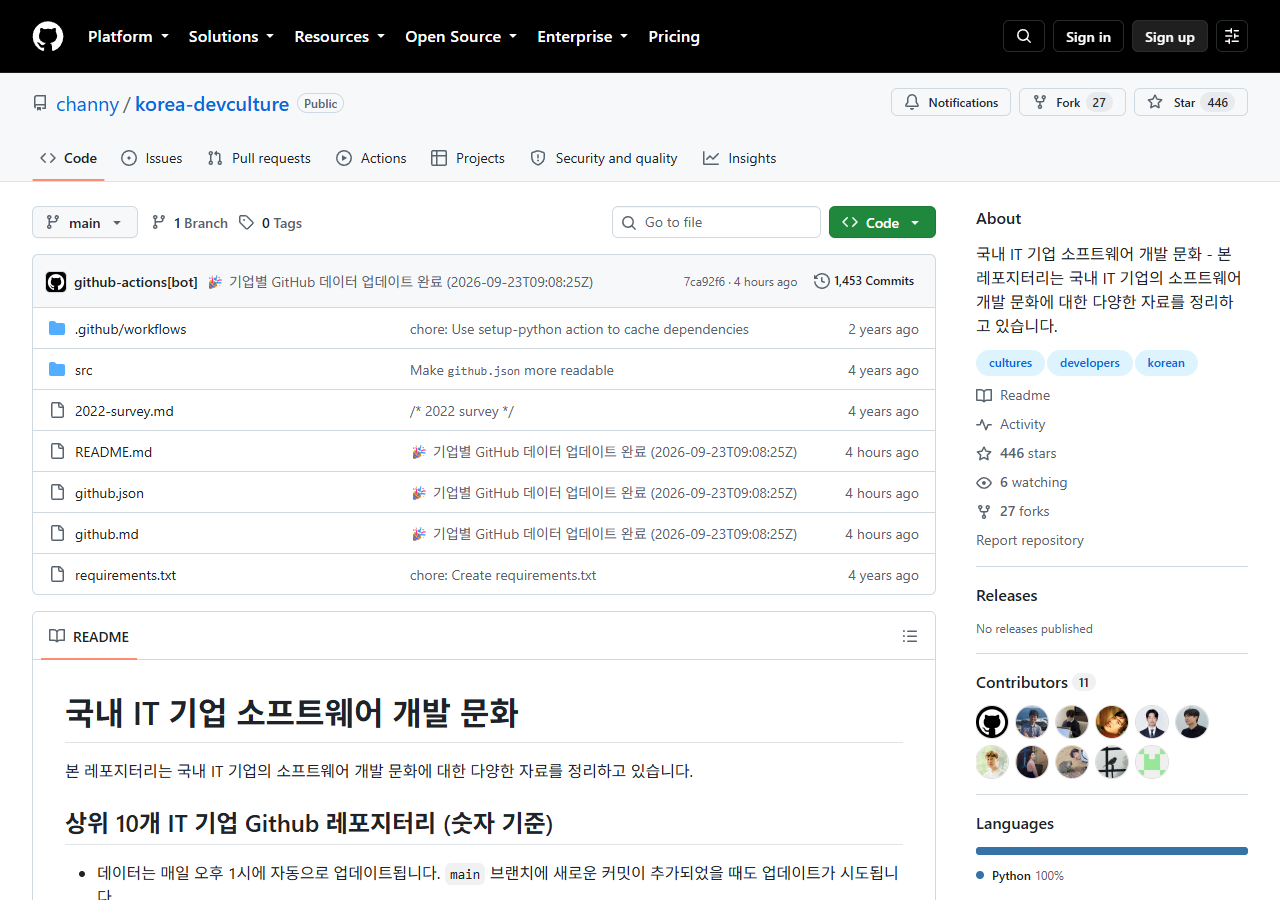
Task: Open the github.json file
Action: coord(109,493)
